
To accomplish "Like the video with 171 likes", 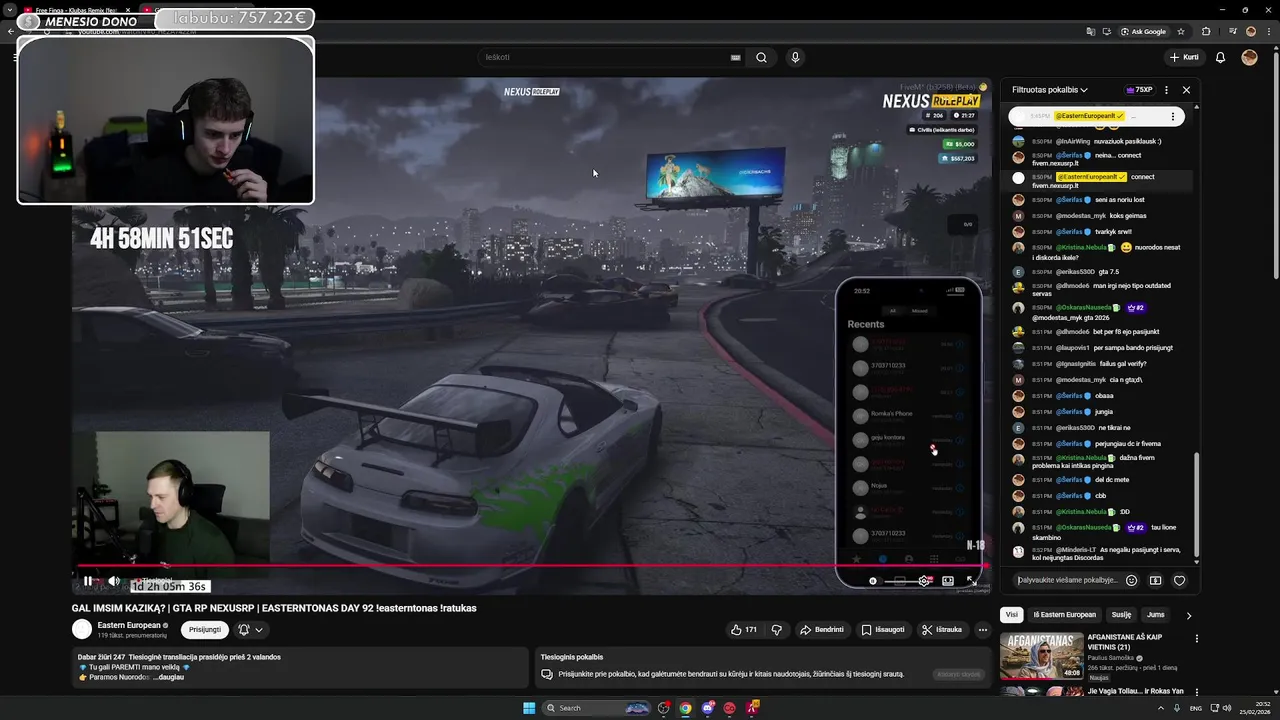I will [x=743, y=630].
